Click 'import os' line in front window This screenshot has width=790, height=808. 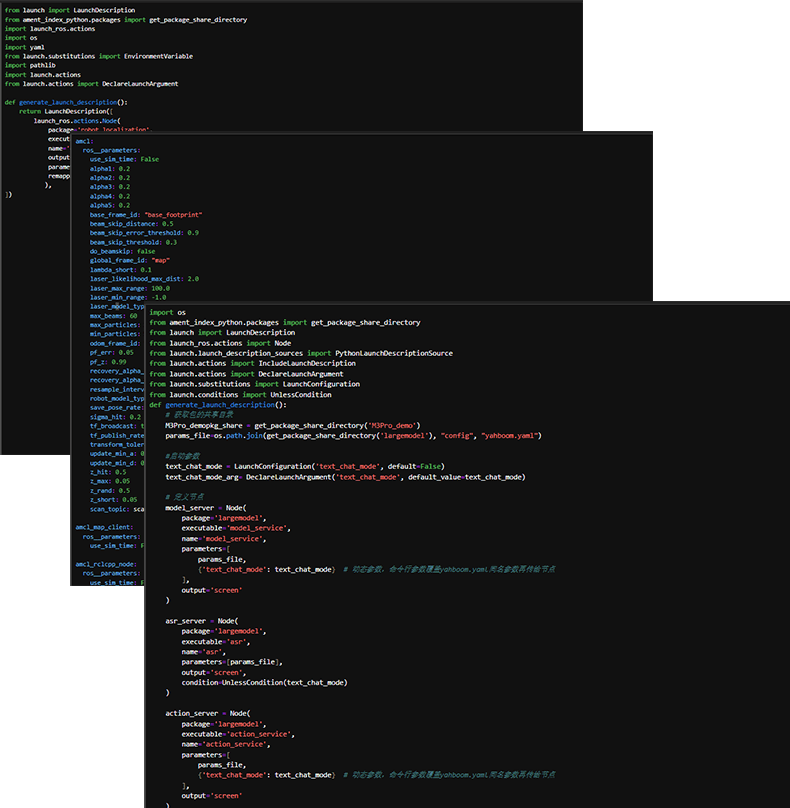(167, 312)
